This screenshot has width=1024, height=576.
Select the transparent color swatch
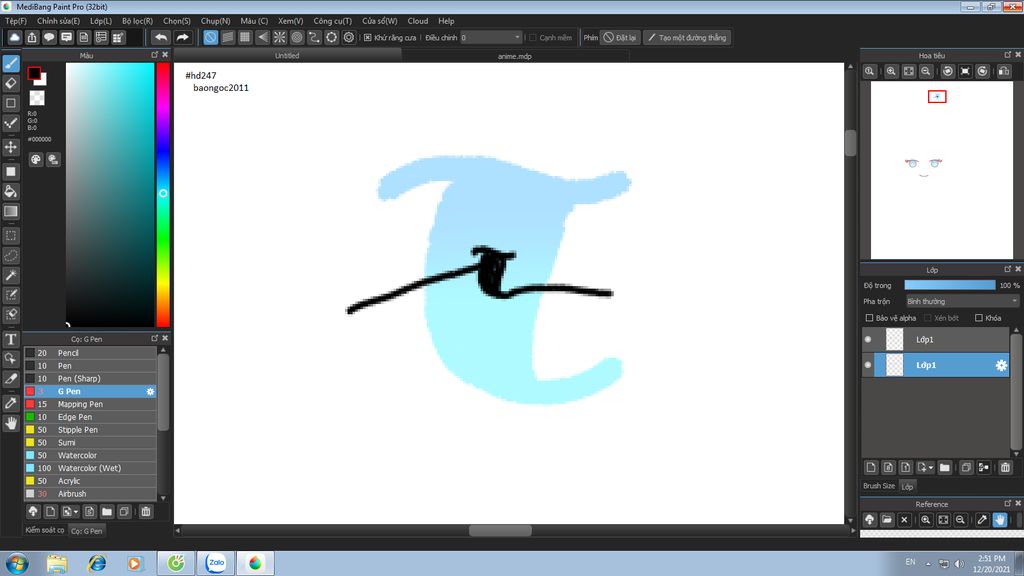coord(37,98)
